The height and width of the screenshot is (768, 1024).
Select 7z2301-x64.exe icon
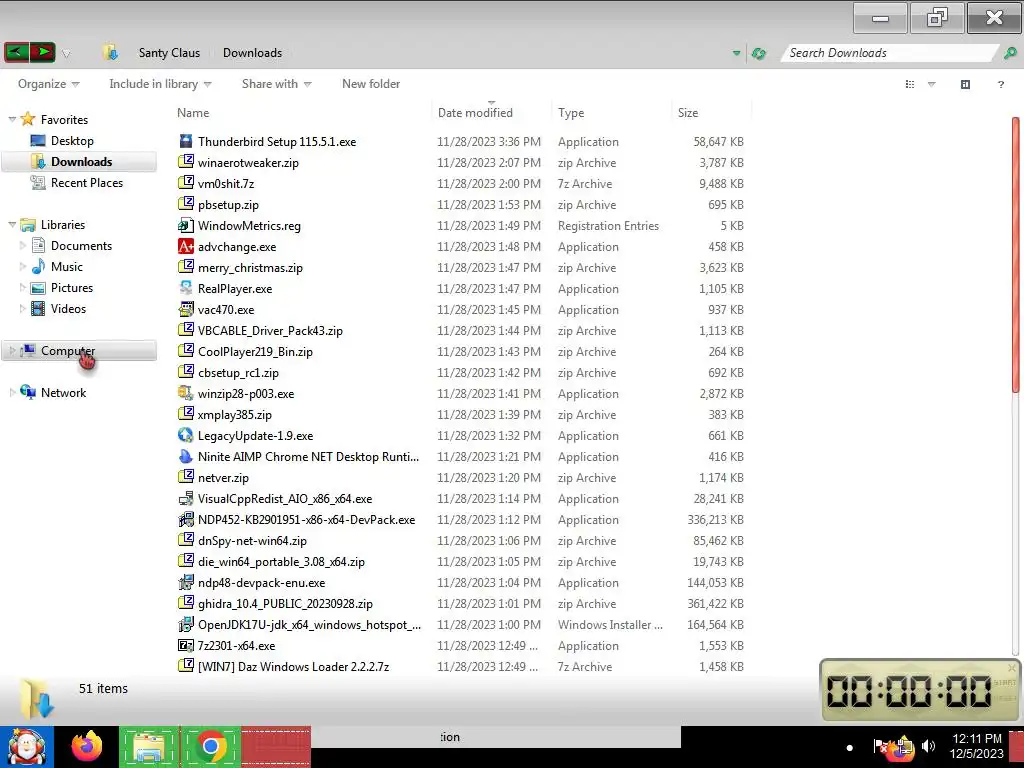(186, 645)
